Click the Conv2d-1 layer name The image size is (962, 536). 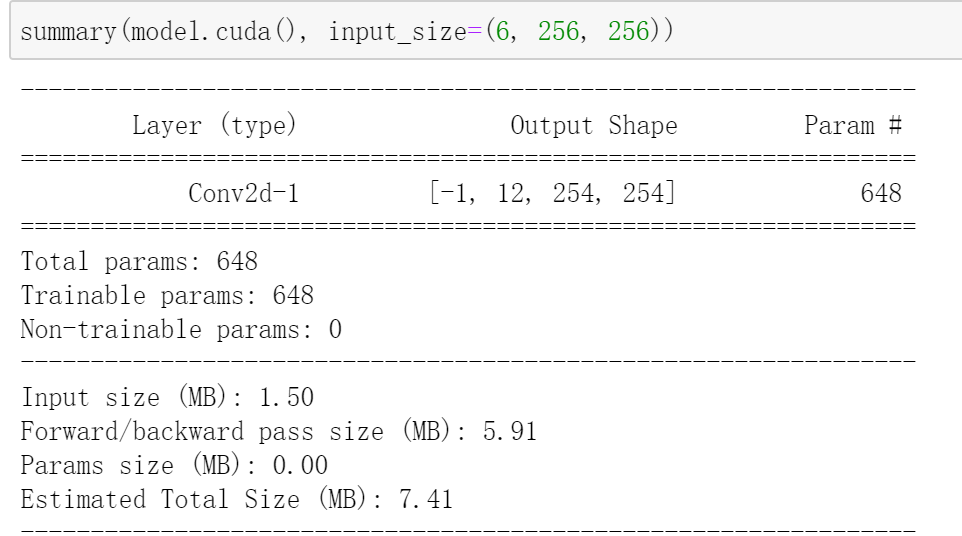click(x=243, y=194)
